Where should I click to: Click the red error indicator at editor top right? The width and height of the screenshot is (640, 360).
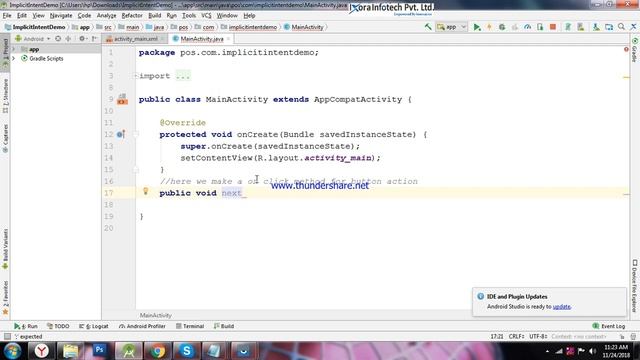click(x=626, y=49)
